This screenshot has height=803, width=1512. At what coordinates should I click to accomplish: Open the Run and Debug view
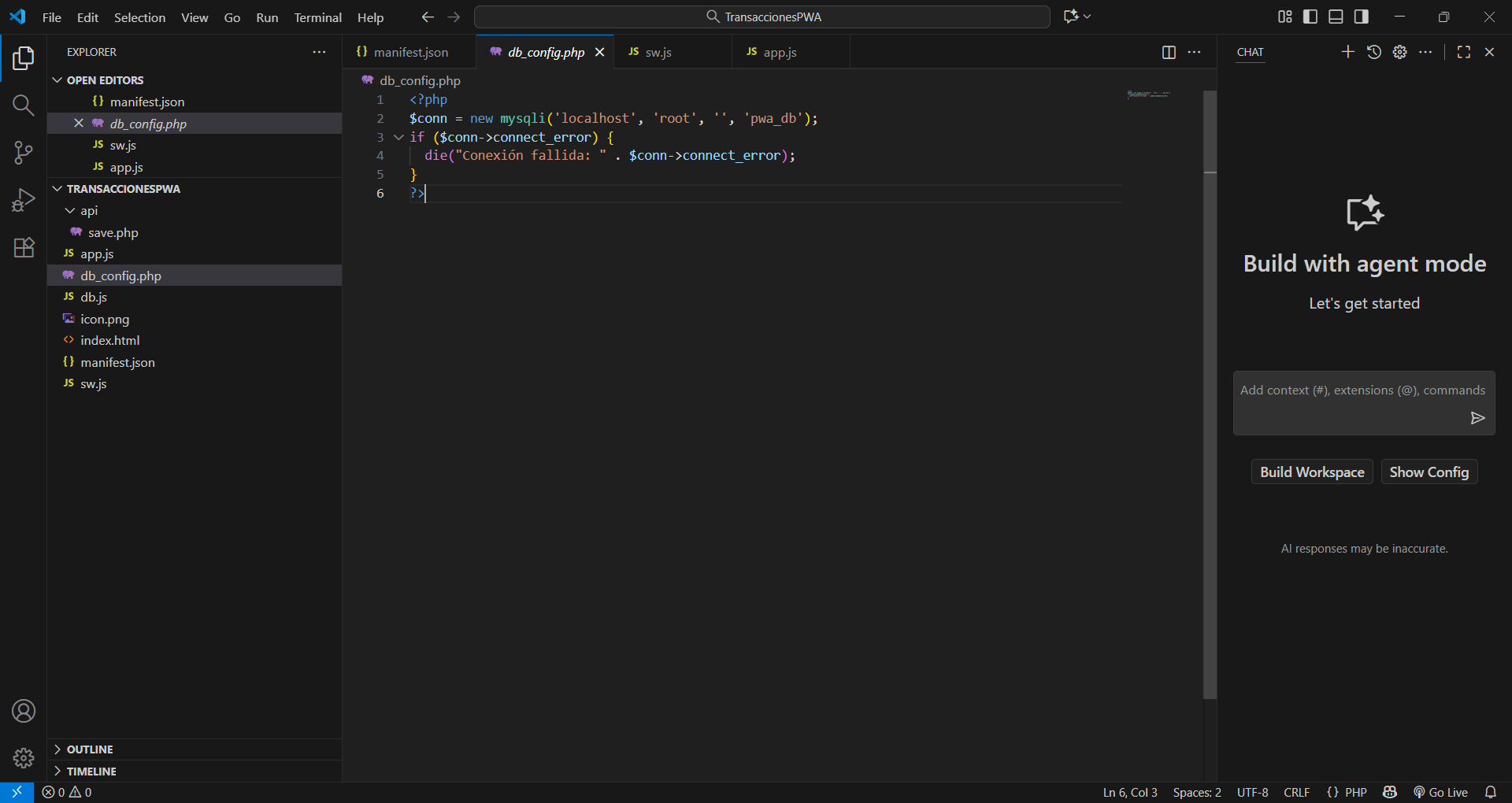(x=24, y=200)
